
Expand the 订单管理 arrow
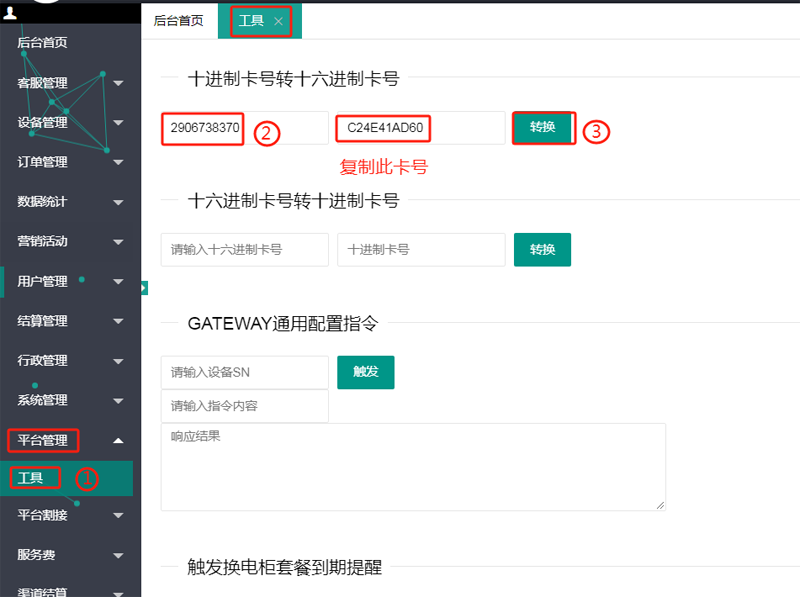coord(118,162)
